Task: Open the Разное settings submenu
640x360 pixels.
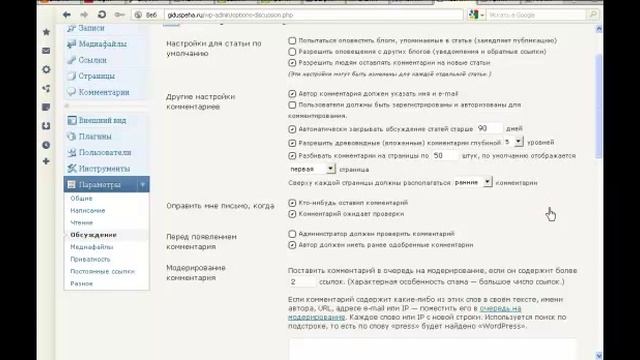Action: point(82,284)
